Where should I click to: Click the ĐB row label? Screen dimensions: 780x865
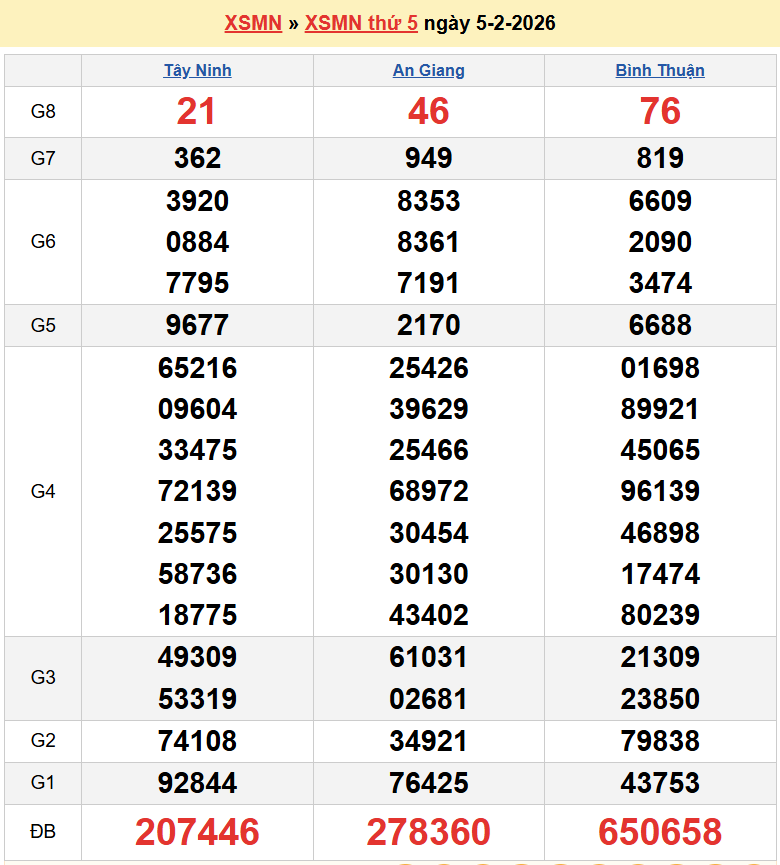pos(43,832)
